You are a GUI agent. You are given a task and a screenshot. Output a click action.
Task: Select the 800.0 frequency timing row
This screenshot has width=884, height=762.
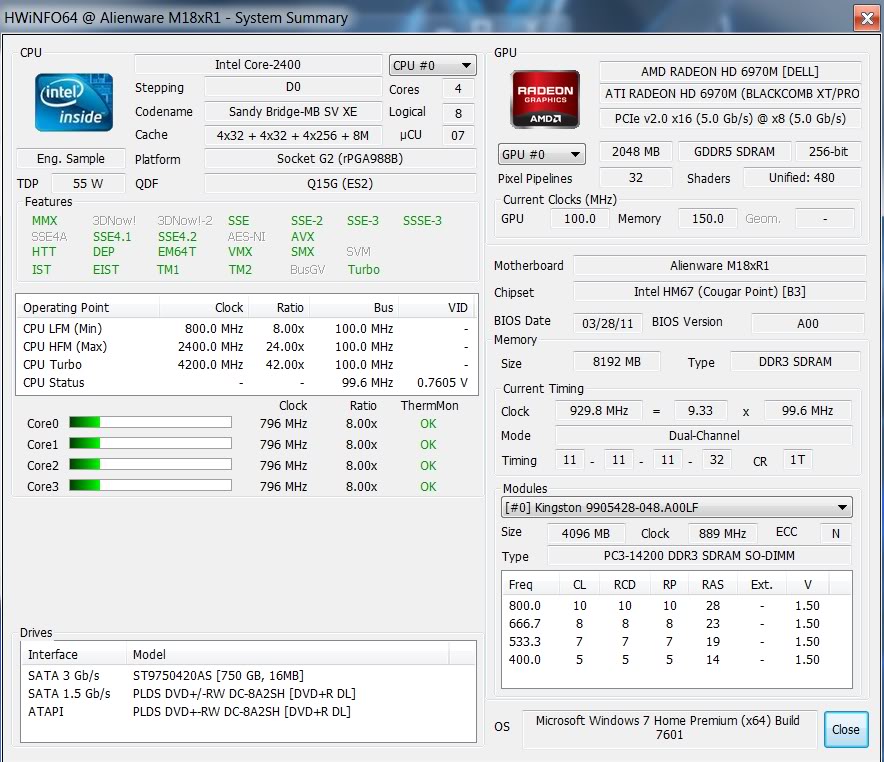677,606
